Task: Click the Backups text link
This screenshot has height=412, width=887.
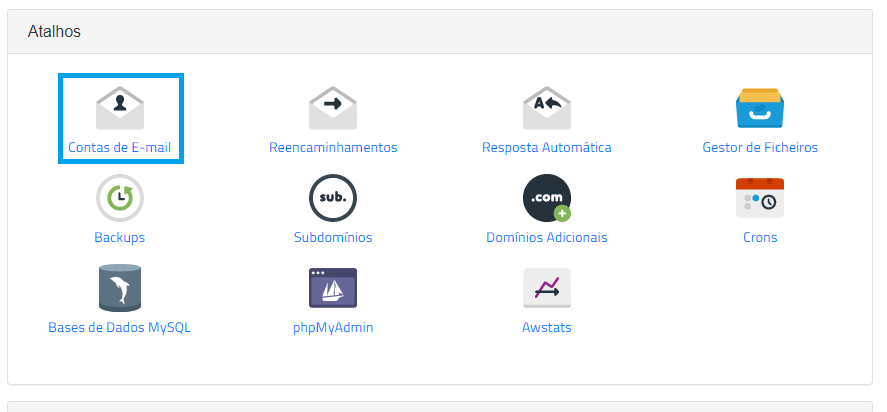Action: coord(119,237)
